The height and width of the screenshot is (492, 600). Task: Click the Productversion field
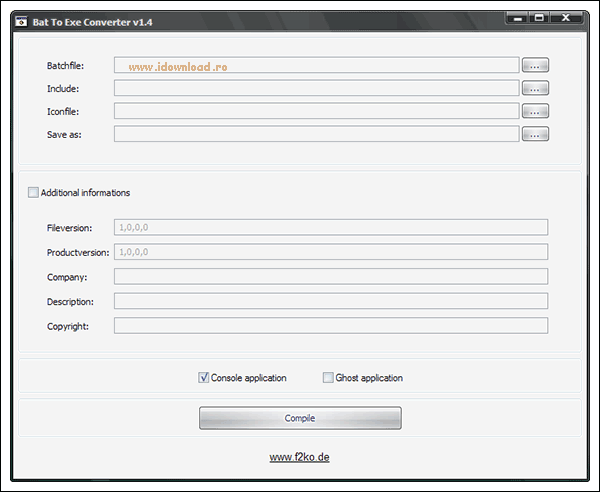[x=331, y=252]
